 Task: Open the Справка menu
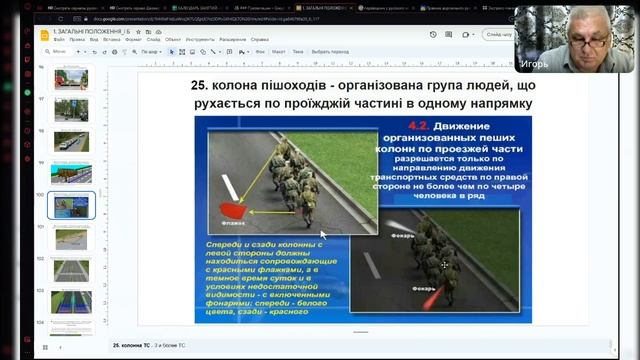260,40
